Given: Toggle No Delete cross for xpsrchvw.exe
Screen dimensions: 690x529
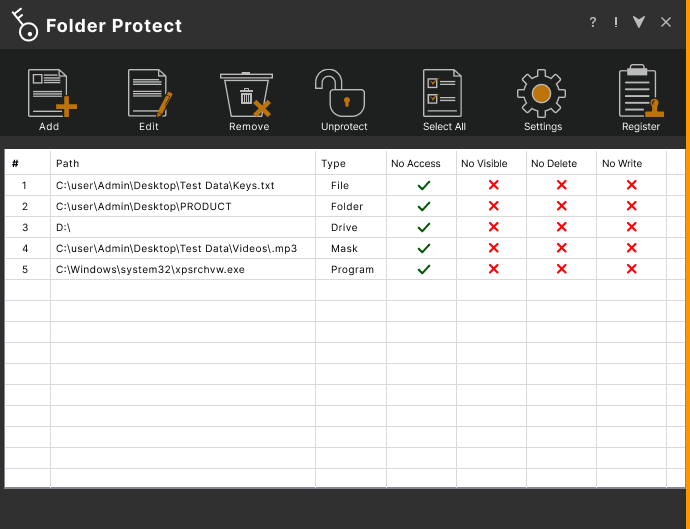Looking at the screenshot, I should coord(562,269).
